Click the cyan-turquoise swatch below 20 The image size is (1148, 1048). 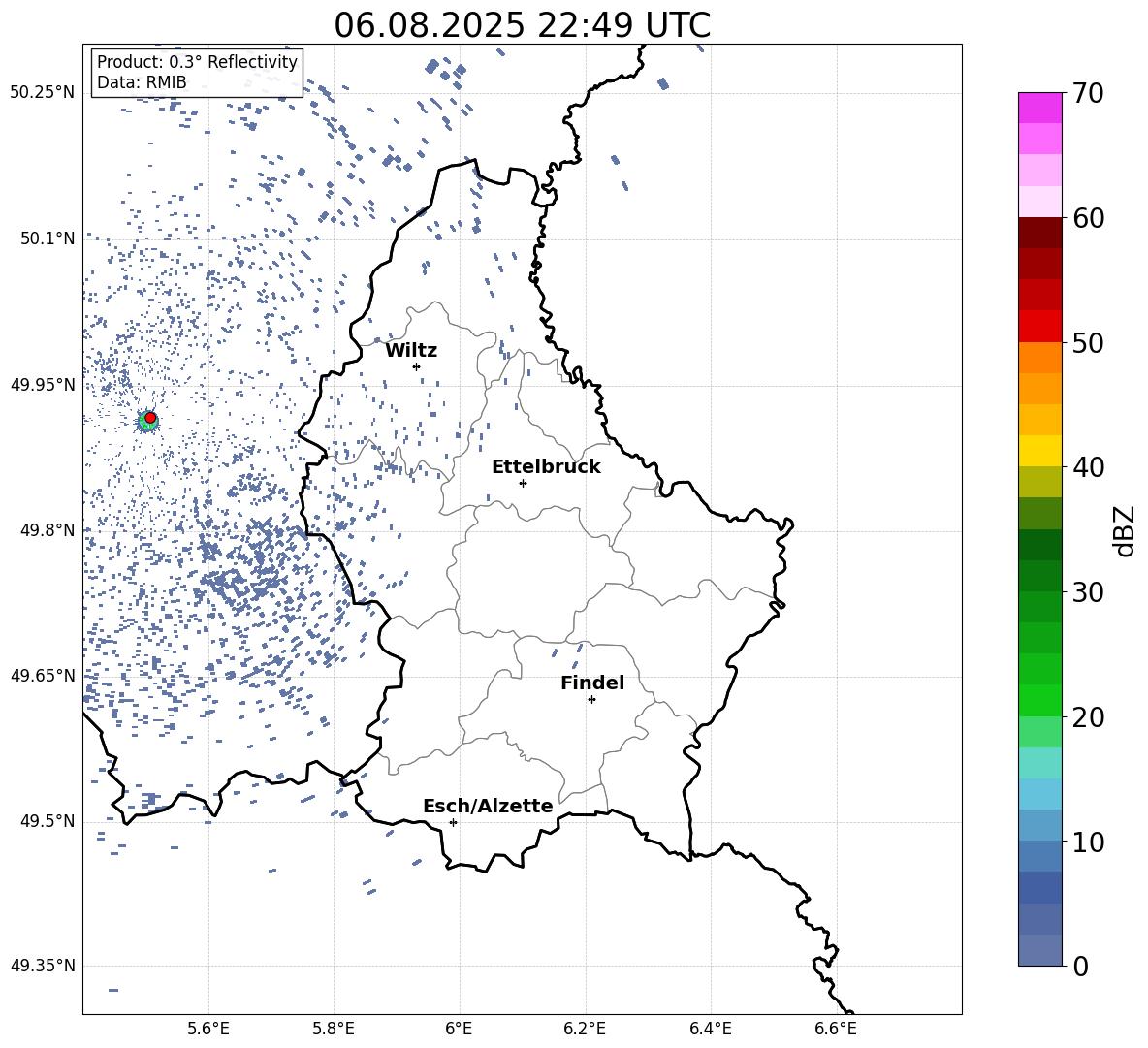(x=1039, y=763)
